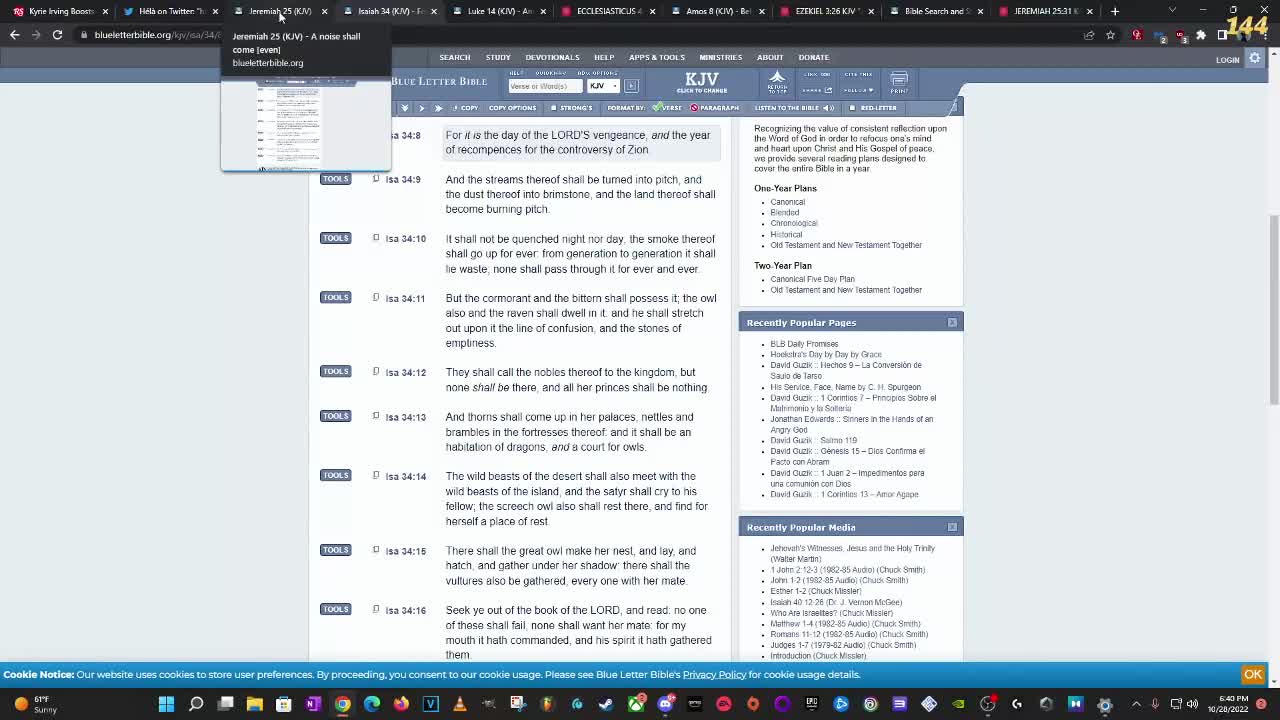Open the Study menu in site navigation

498,57
